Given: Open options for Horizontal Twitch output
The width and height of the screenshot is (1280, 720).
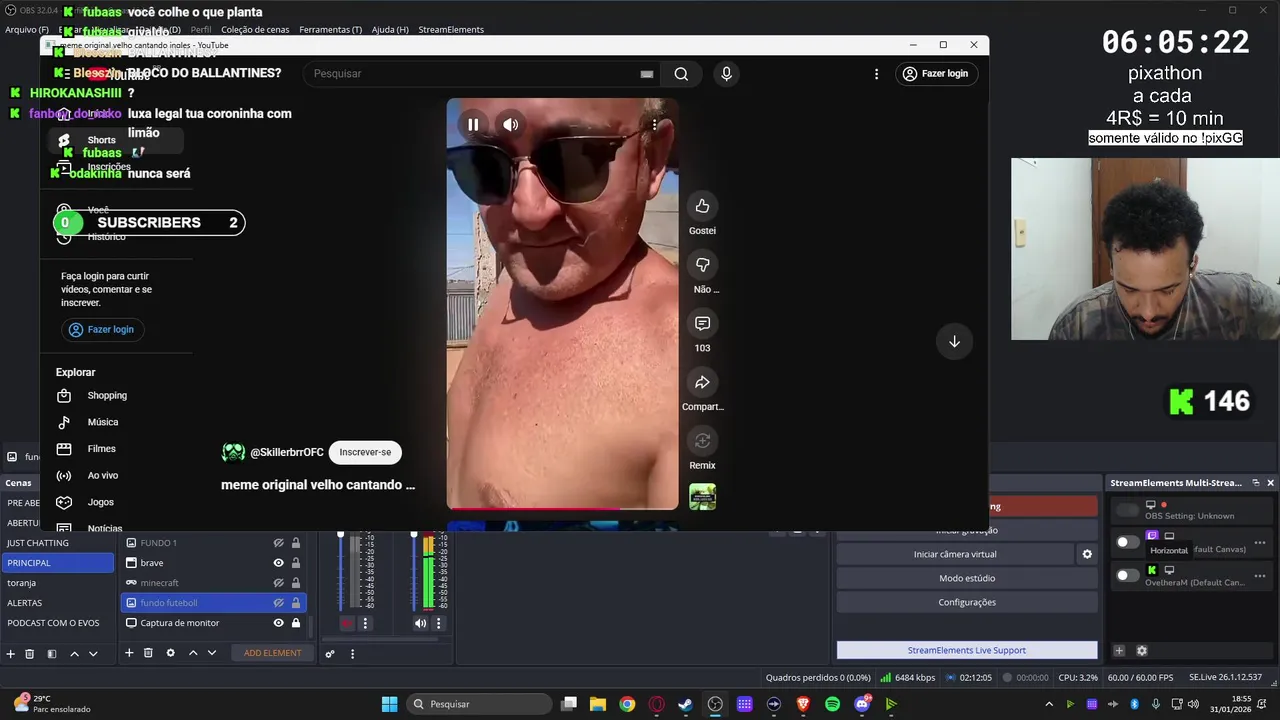Looking at the screenshot, I should 1260,543.
